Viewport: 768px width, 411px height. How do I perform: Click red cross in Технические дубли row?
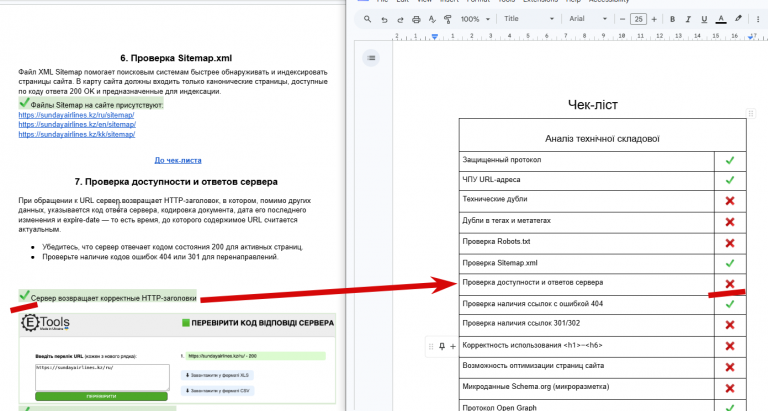pyautogui.click(x=730, y=201)
